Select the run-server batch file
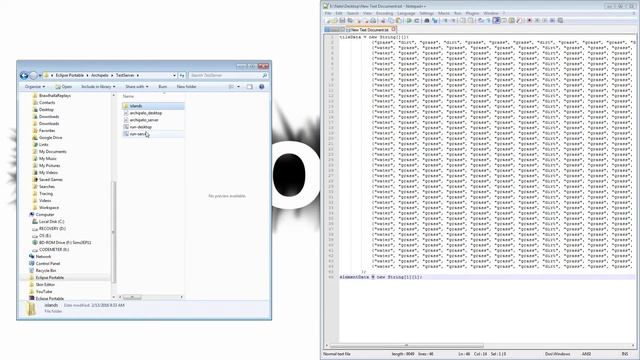640x360 pixels. pyautogui.click(x=153, y=134)
